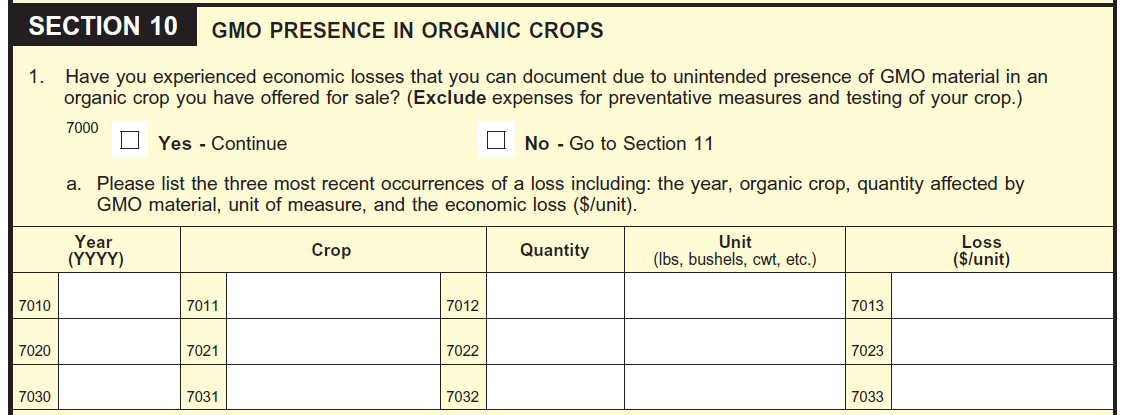Select the Loss field labeled 7033
1124x415 pixels.
pos(1001,388)
